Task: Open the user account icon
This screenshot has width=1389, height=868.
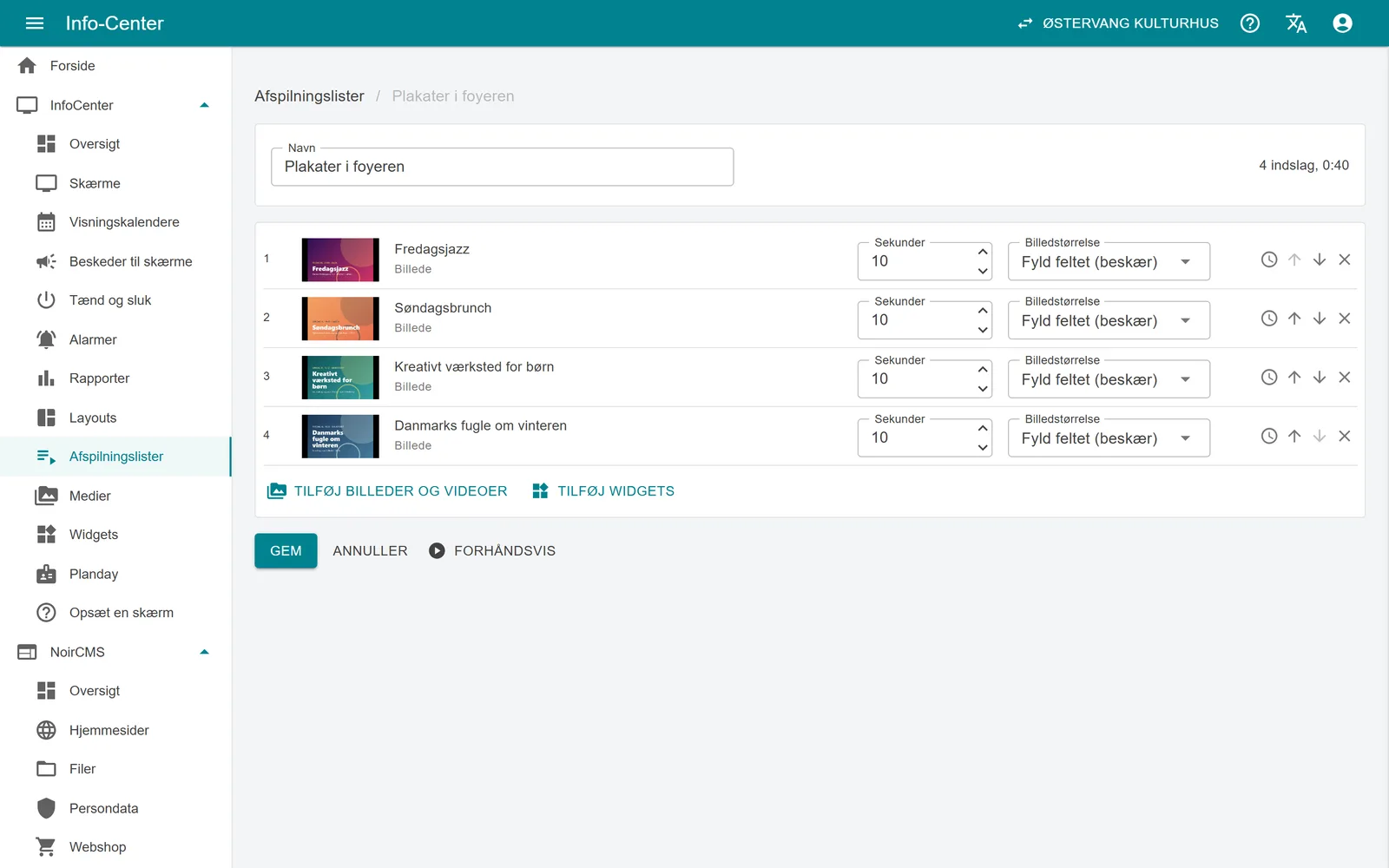Action: click(1342, 23)
